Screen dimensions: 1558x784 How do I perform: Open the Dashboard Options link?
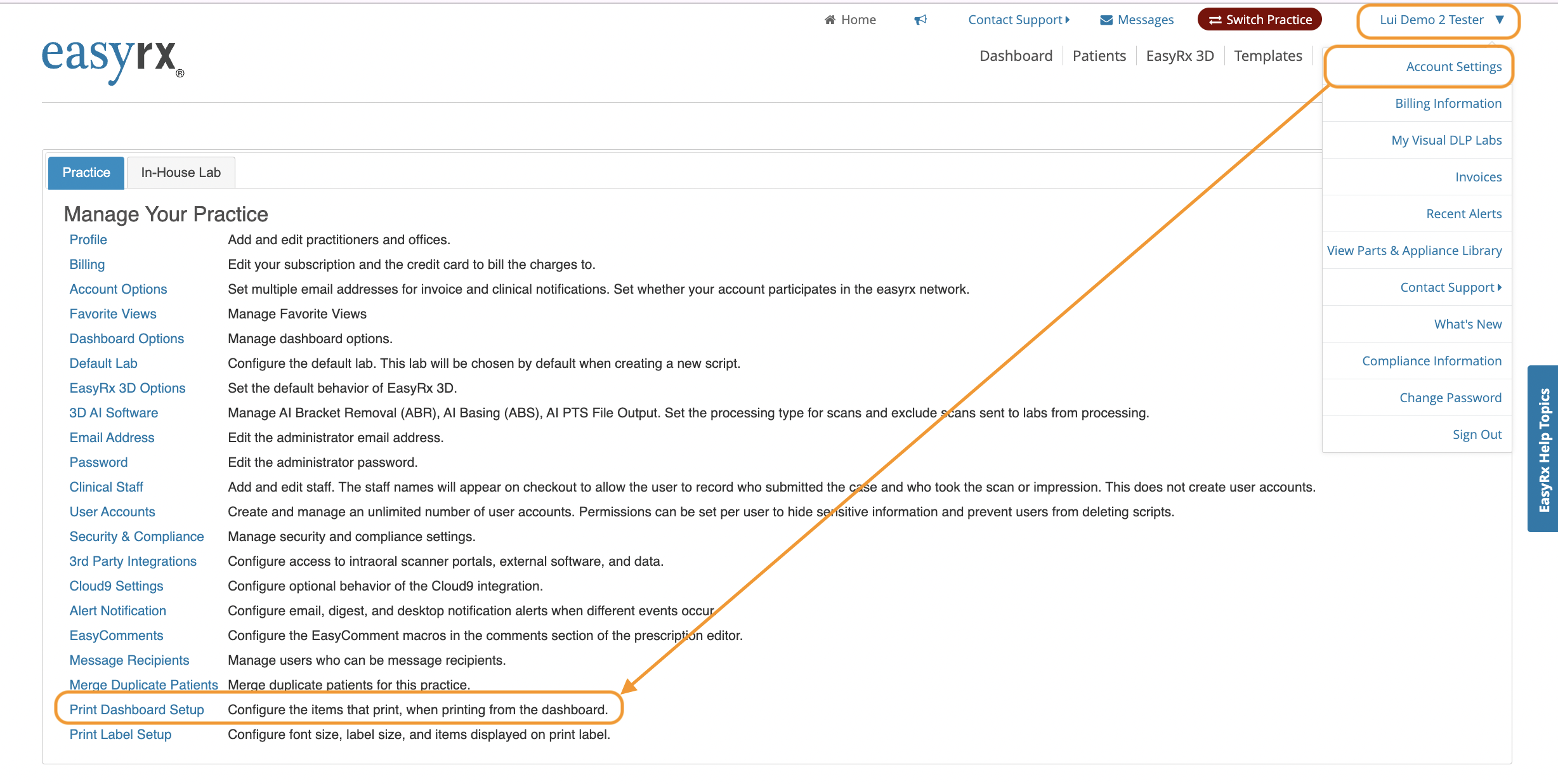(x=127, y=339)
